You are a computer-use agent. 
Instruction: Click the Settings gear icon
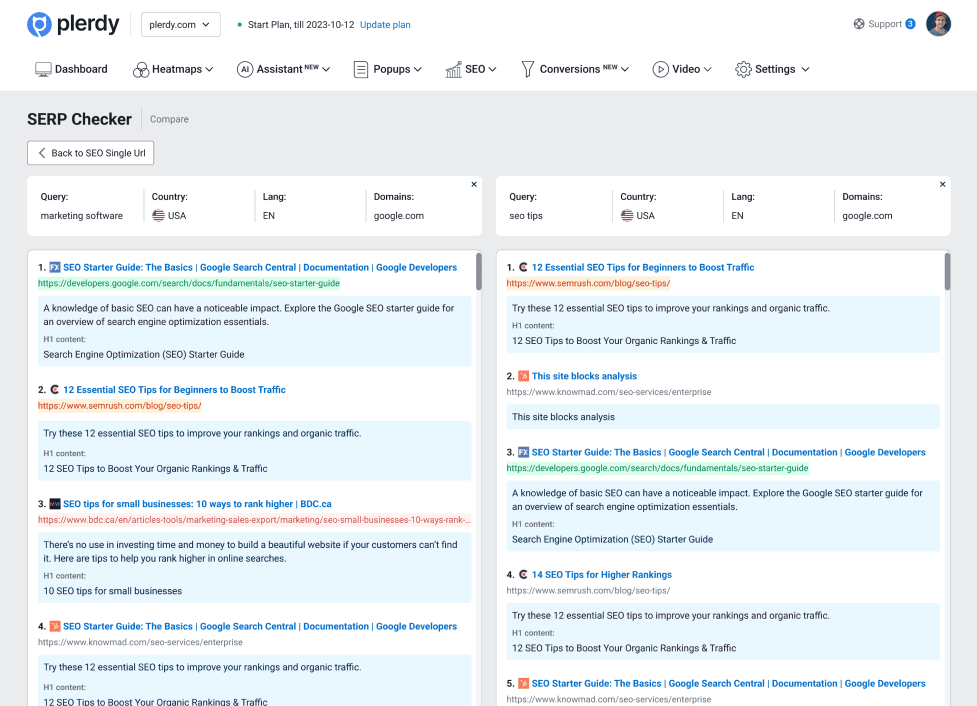pos(743,69)
